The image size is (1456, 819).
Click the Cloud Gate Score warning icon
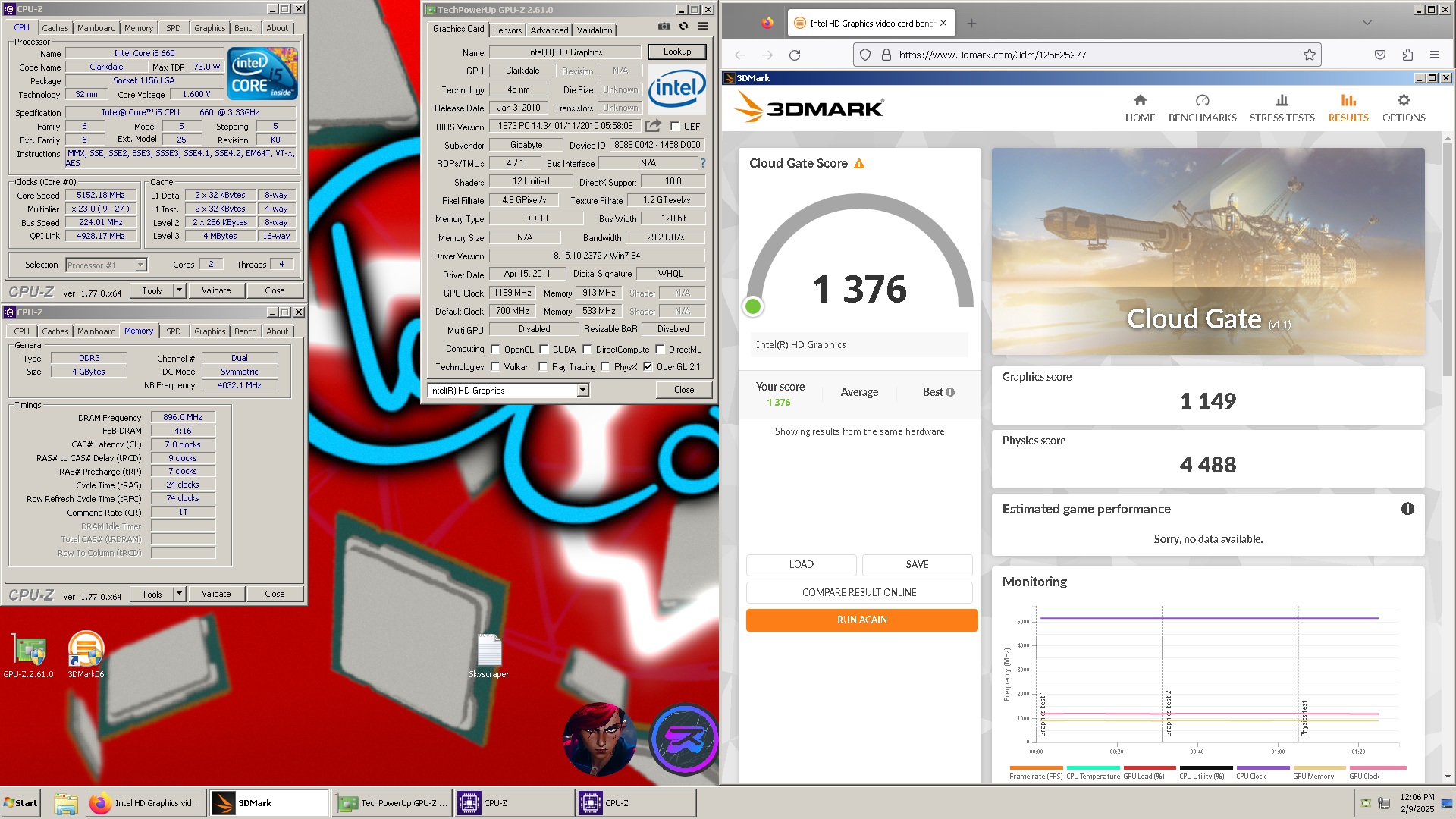(859, 164)
